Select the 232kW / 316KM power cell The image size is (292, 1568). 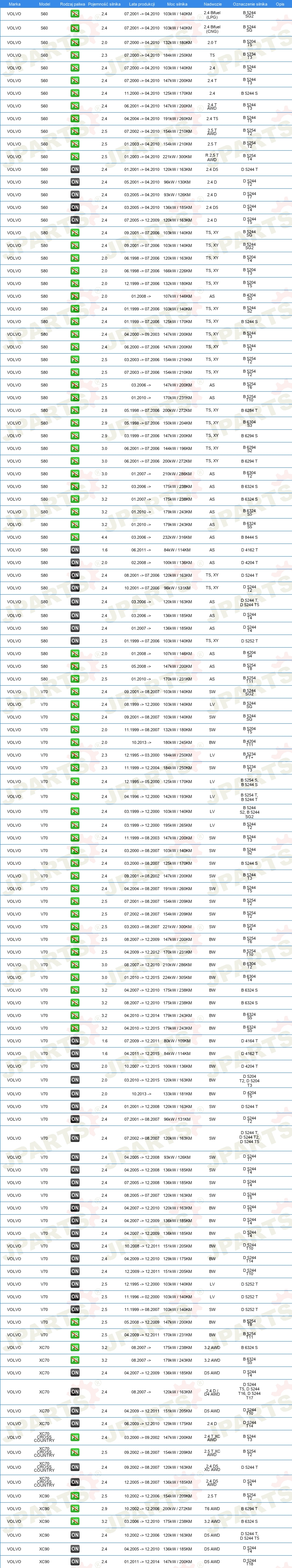tap(177, 538)
